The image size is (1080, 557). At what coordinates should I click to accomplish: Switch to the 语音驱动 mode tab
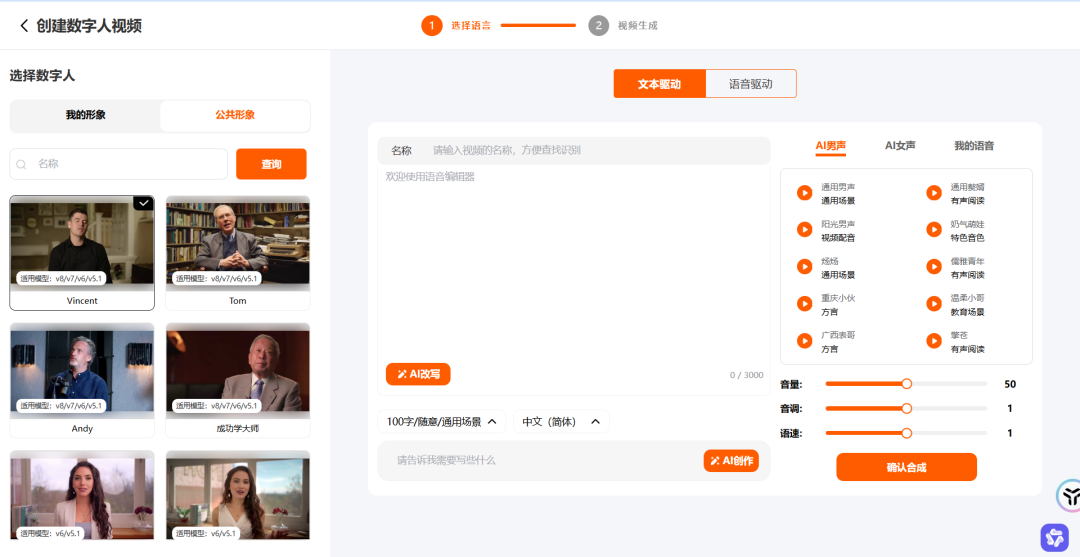pos(751,84)
